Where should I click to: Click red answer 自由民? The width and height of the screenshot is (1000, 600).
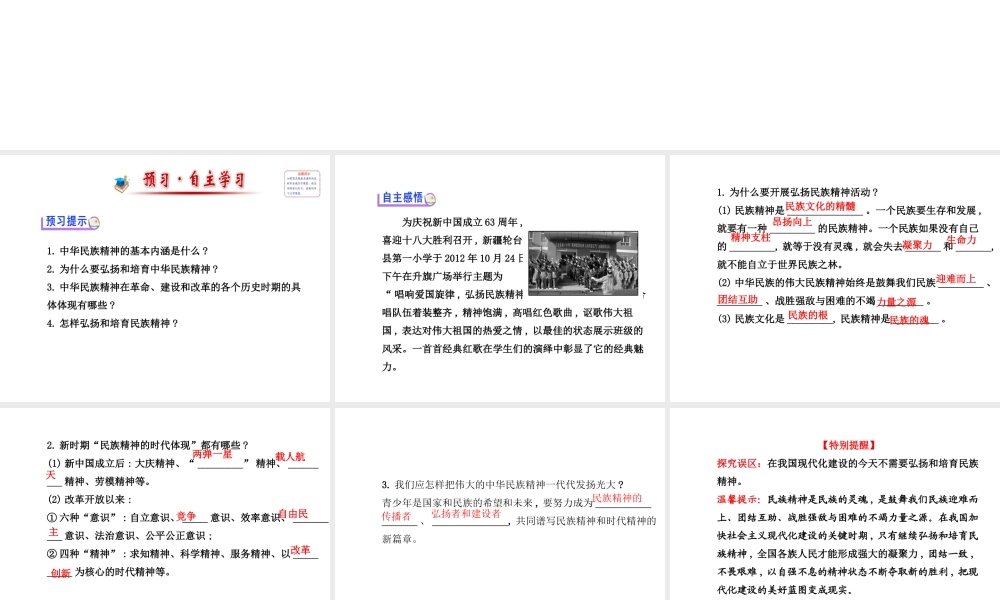click(x=293, y=513)
